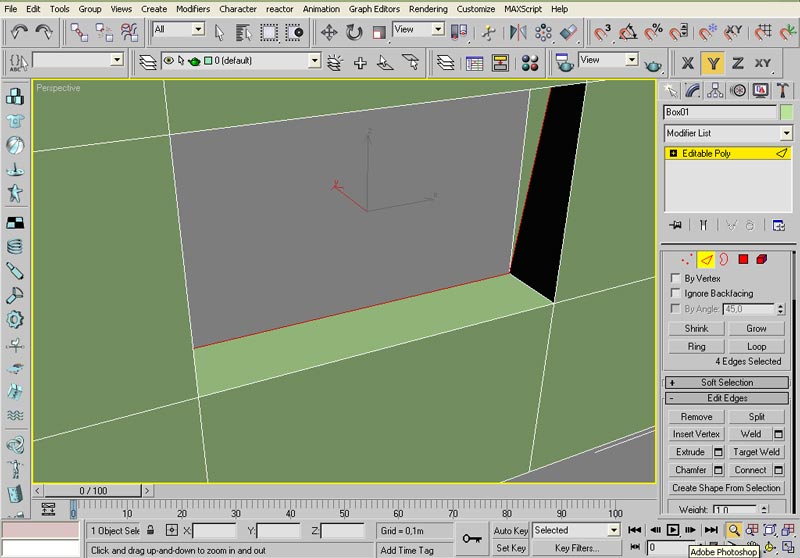Image resolution: width=800 pixels, height=558 pixels.
Task: Activate the Select and Move tool
Action: (329, 33)
